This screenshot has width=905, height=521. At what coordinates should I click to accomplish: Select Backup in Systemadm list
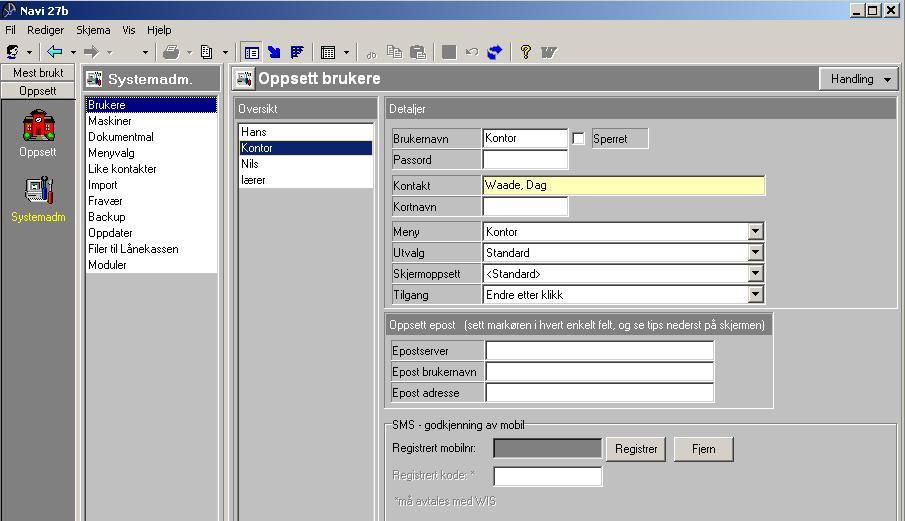tap(151, 217)
